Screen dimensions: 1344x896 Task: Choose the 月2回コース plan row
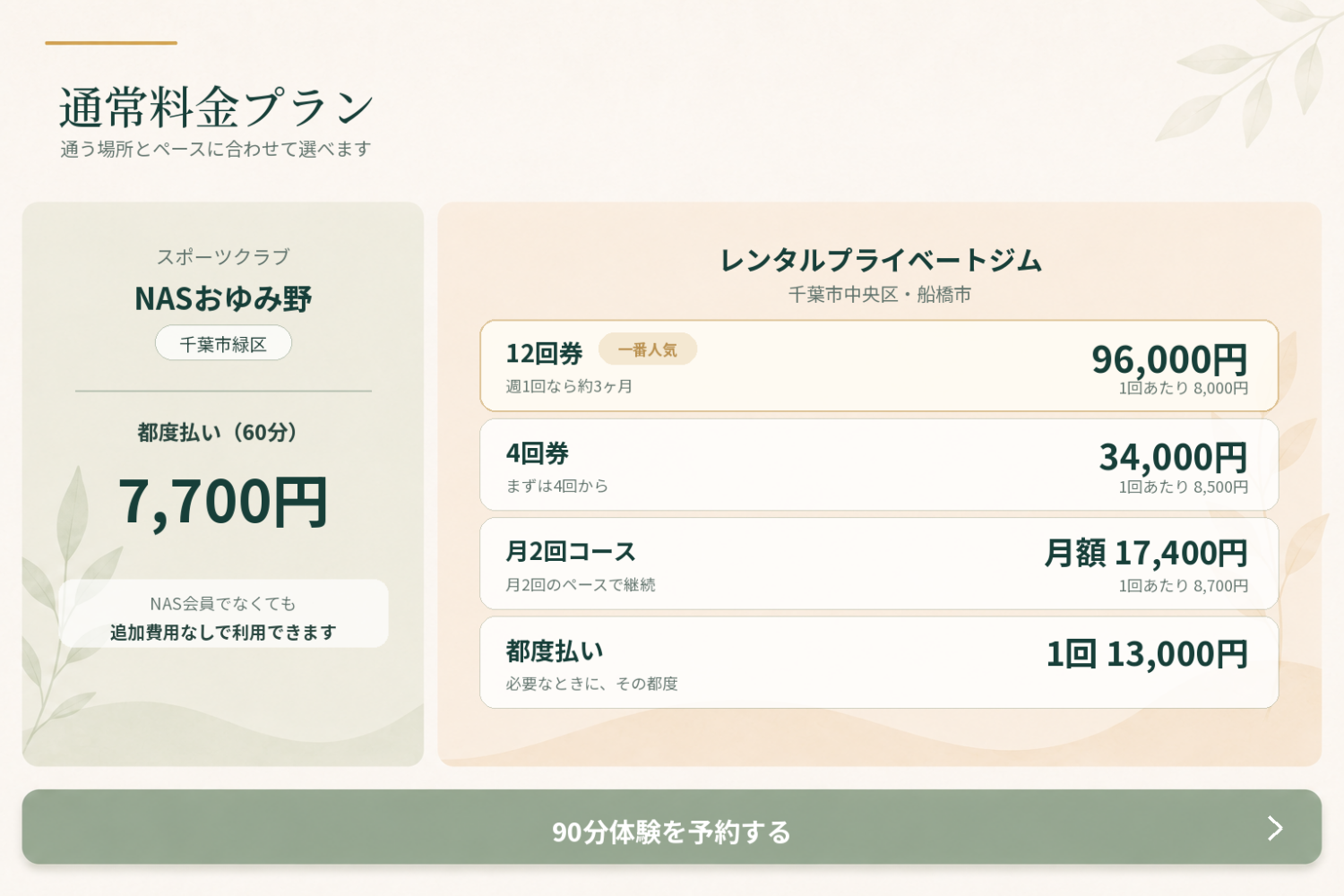click(x=879, y=564)
